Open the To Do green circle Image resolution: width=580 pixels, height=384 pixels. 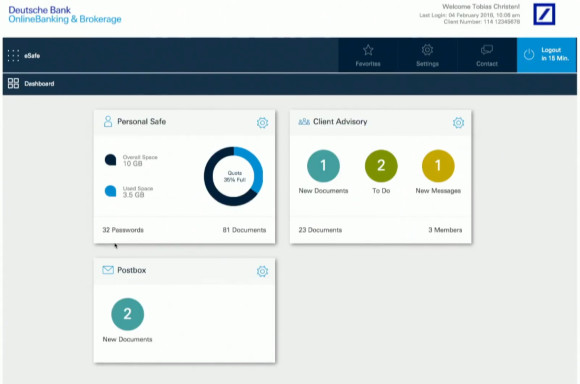pos(381,166)
